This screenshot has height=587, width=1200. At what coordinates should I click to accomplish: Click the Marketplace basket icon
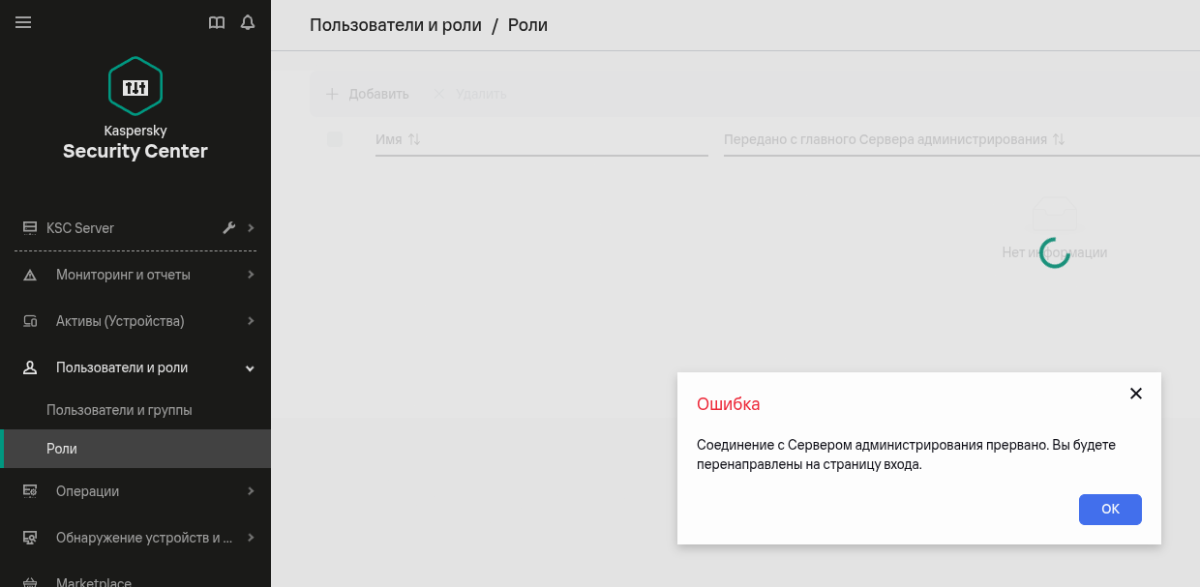tap(30, 581)
